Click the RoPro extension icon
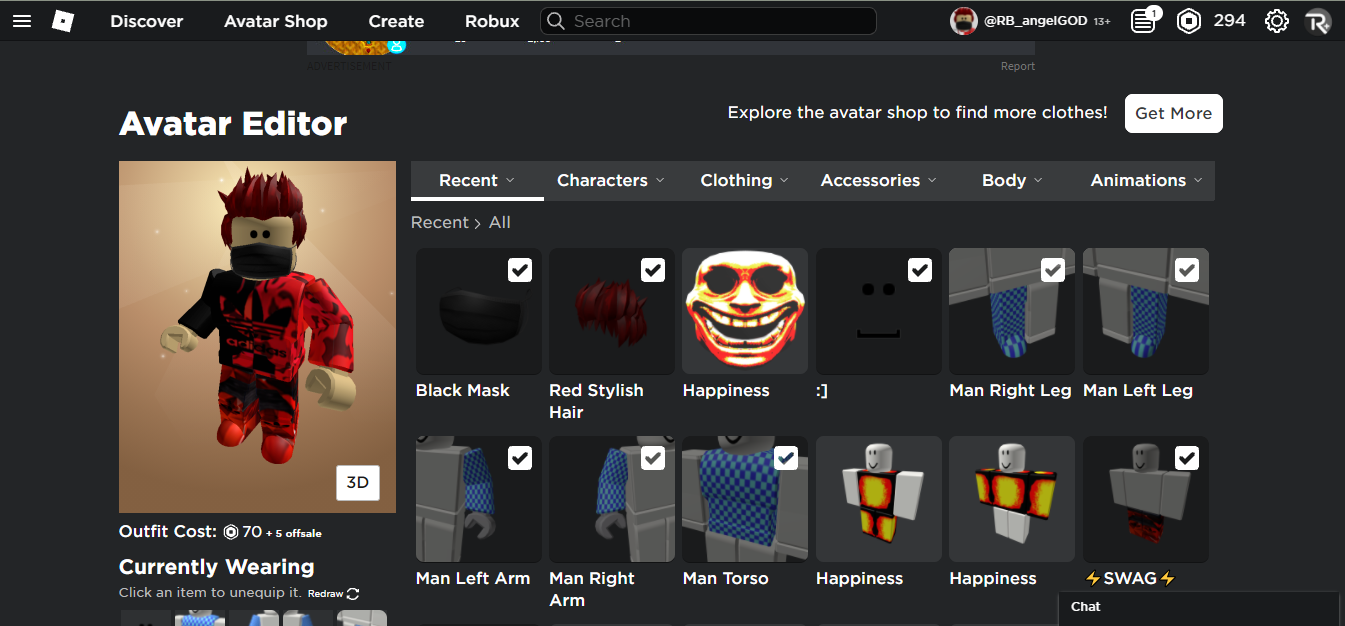The height and width of the screenshot is (626, 1345). pos(1318,21)
